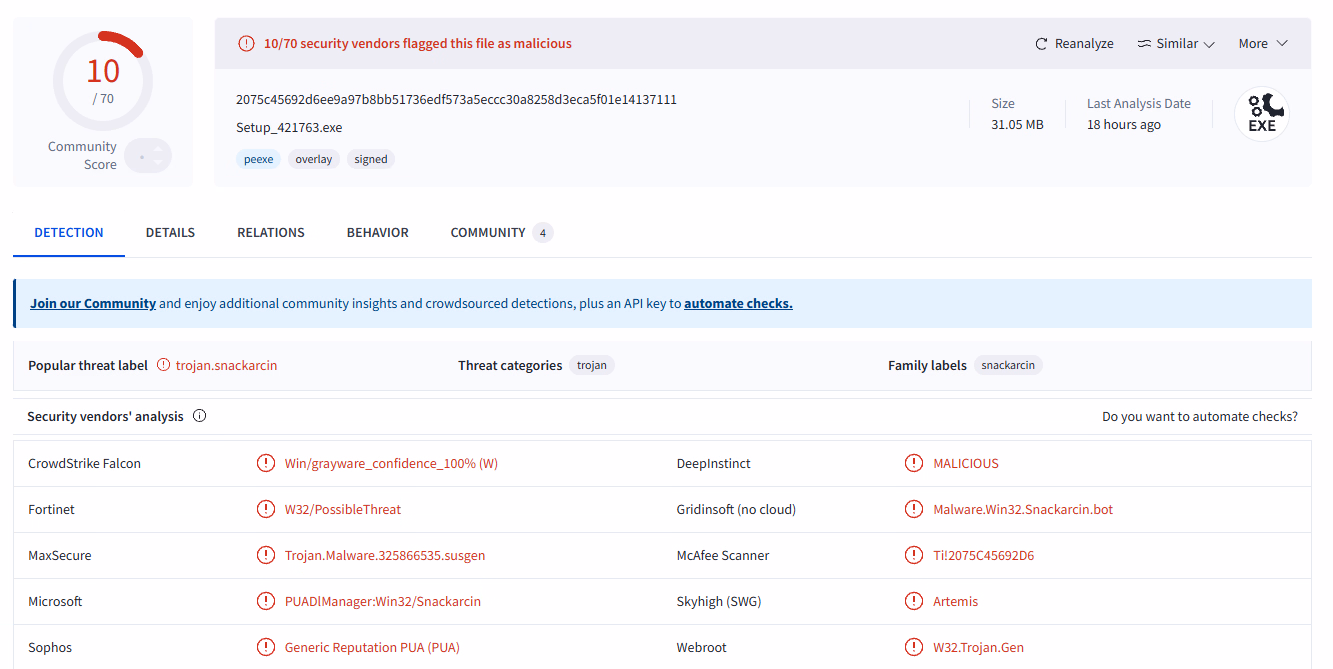
Task: Click DeepInstinct MALICIOUS result text
Action: [x=966, y=463]
